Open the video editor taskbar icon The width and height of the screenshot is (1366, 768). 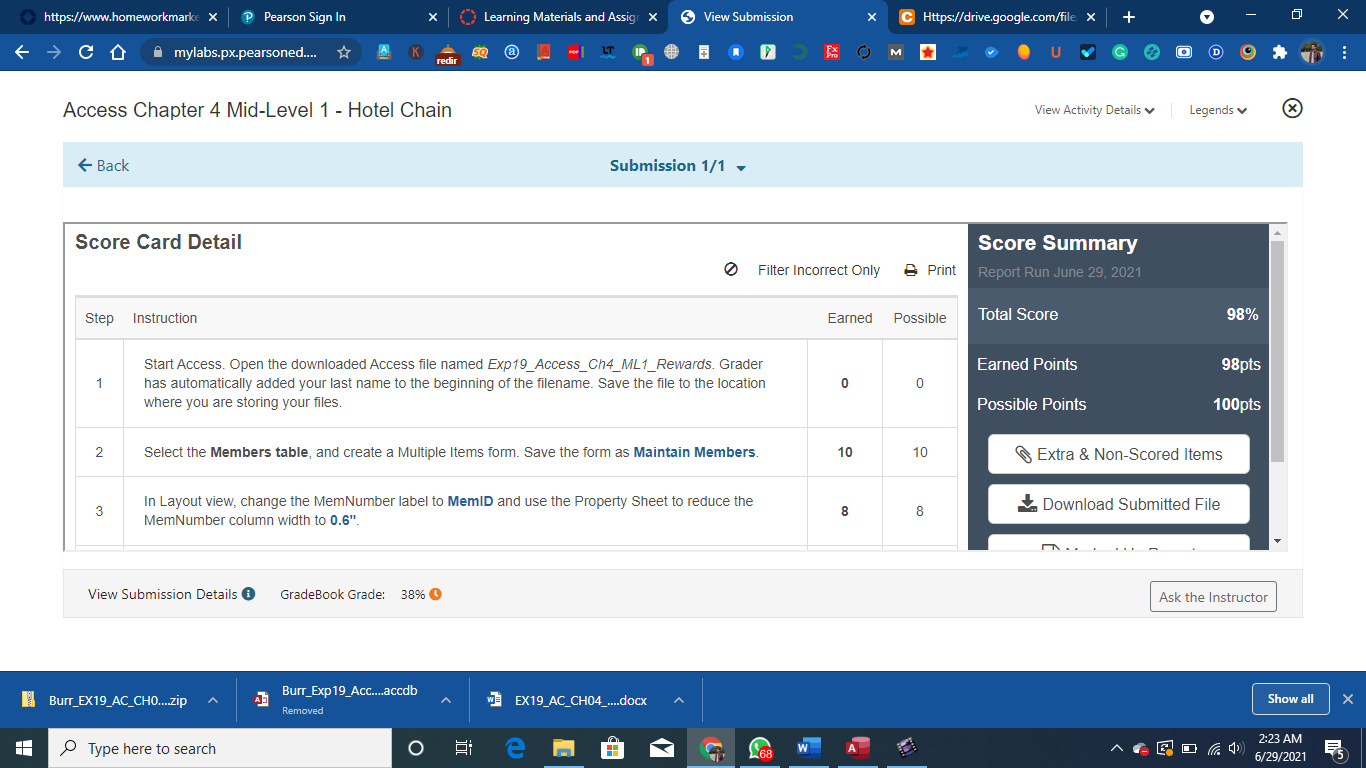click(907, 748)
